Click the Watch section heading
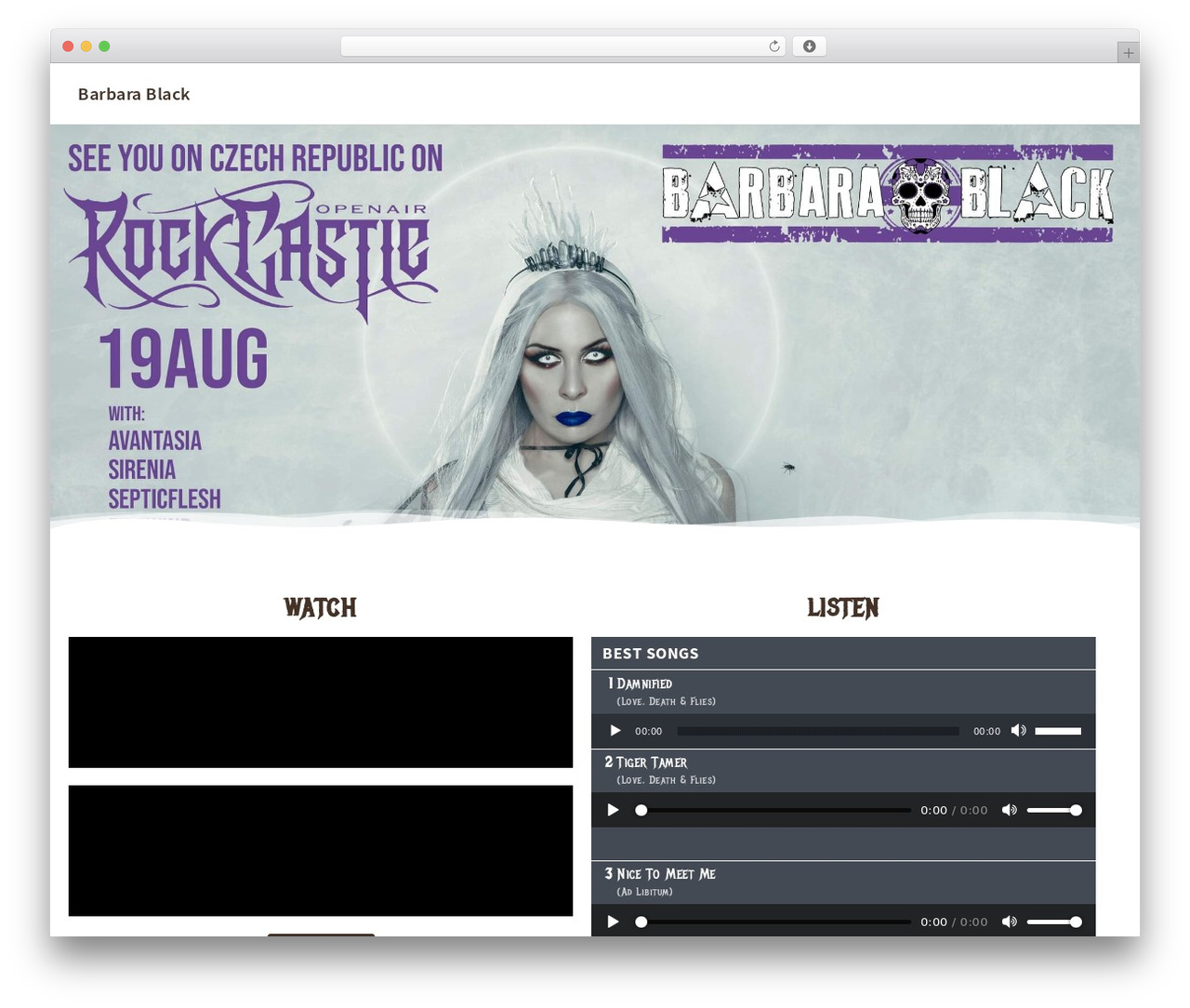 321,607
